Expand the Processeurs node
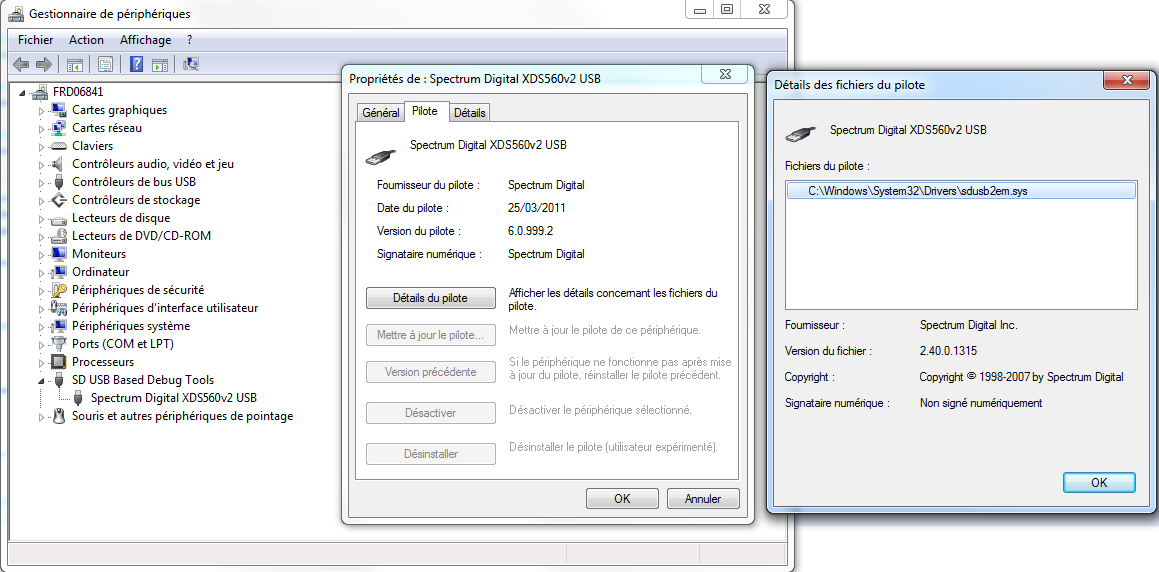 pos(41,362)
